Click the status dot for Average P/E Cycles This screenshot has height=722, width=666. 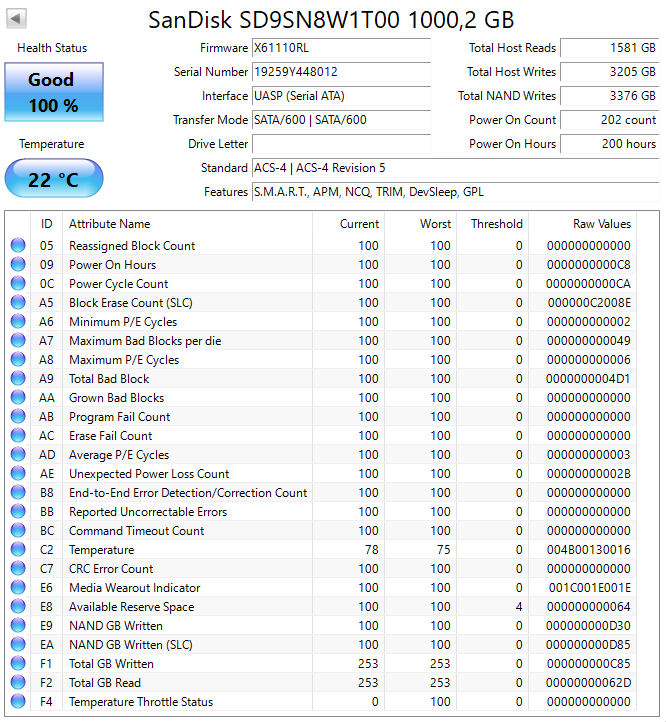18,454
